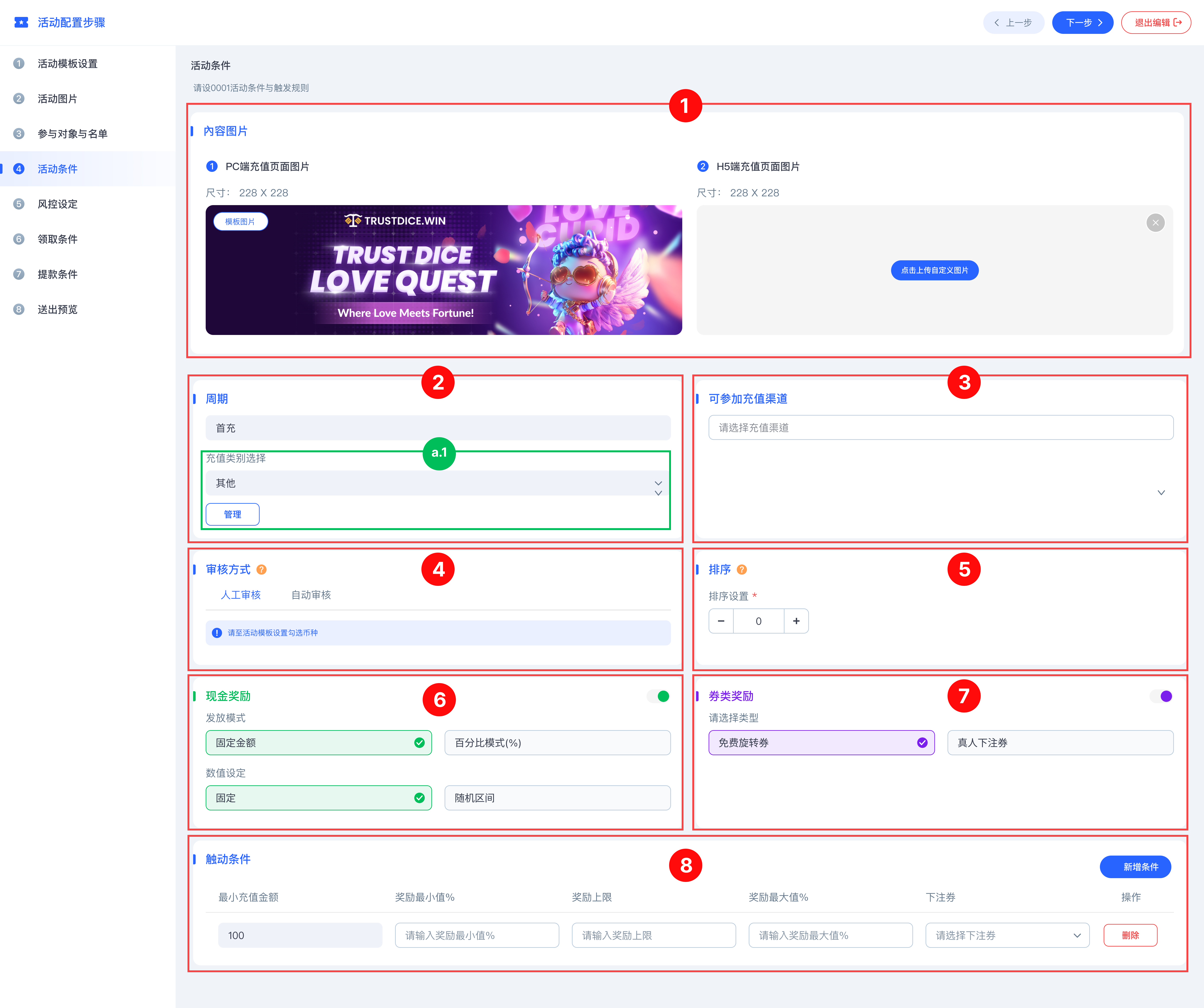Click step 1 number icon for 活动模板设置
The height and width of the screenshot is (1008, 1204).
click(19, 64)
